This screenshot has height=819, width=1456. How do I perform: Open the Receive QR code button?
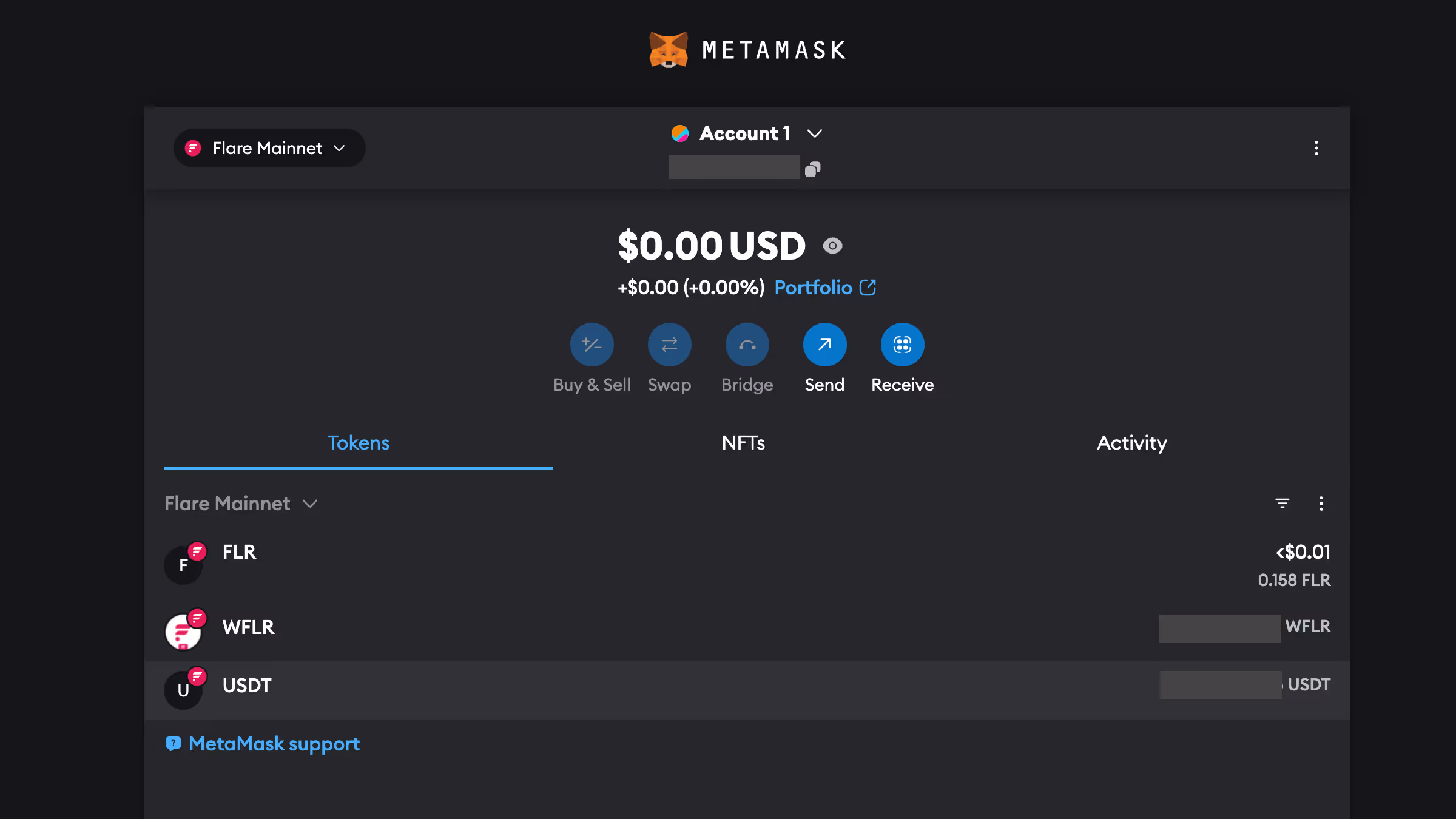[x=902, y=345]
